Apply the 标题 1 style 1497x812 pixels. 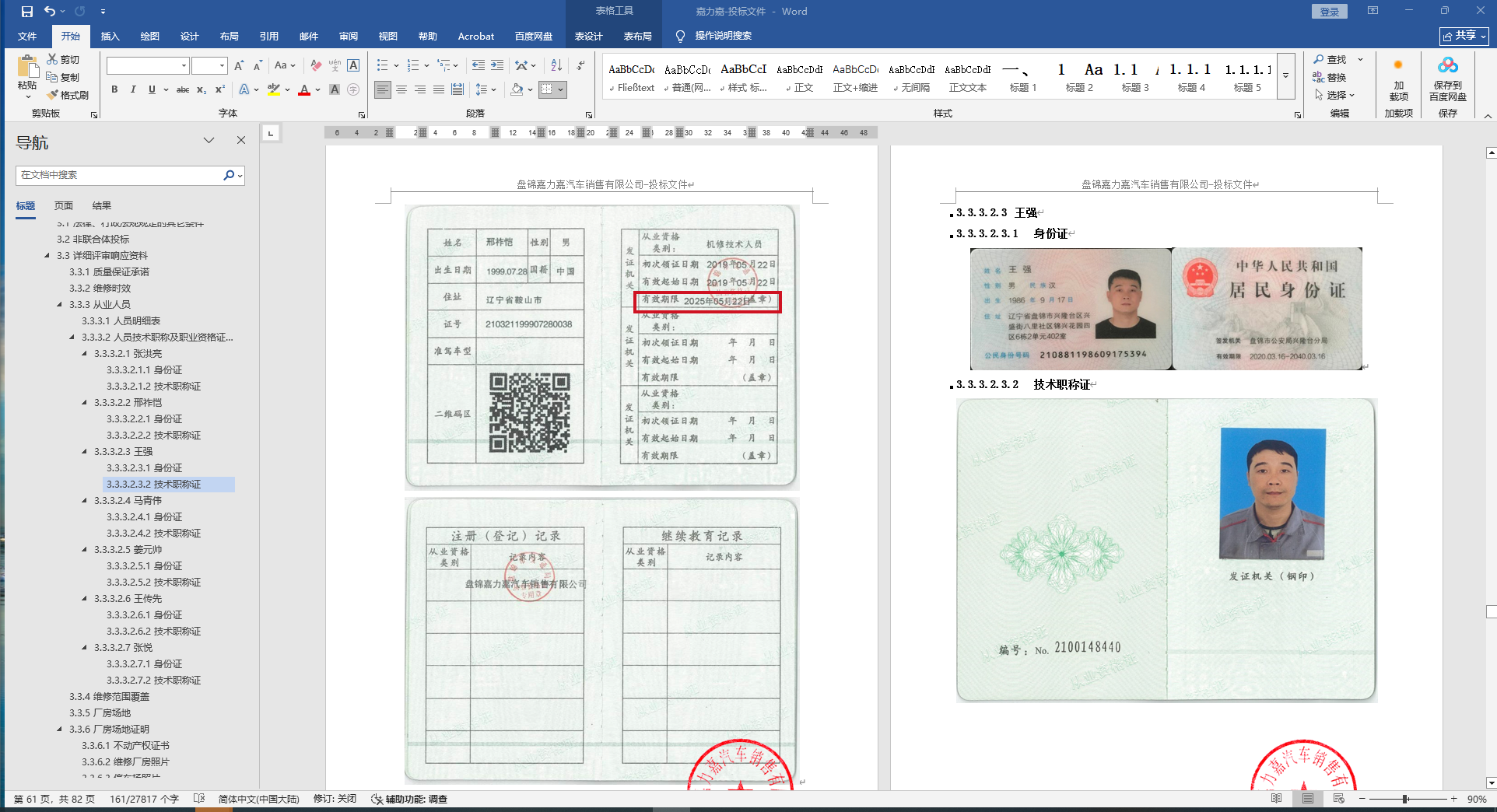tap(1023, 76)
